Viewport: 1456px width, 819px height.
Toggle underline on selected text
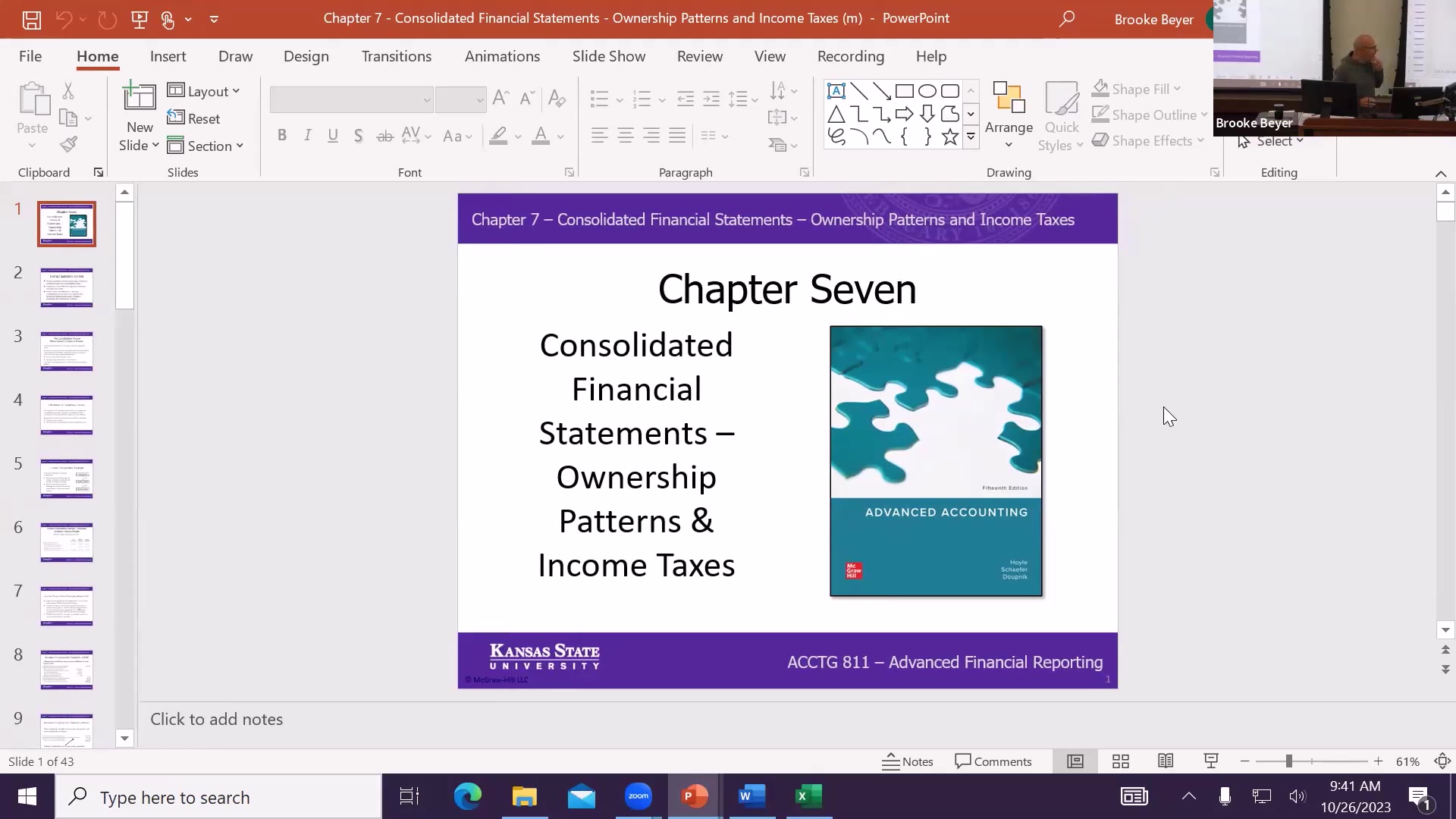[334, 135]
